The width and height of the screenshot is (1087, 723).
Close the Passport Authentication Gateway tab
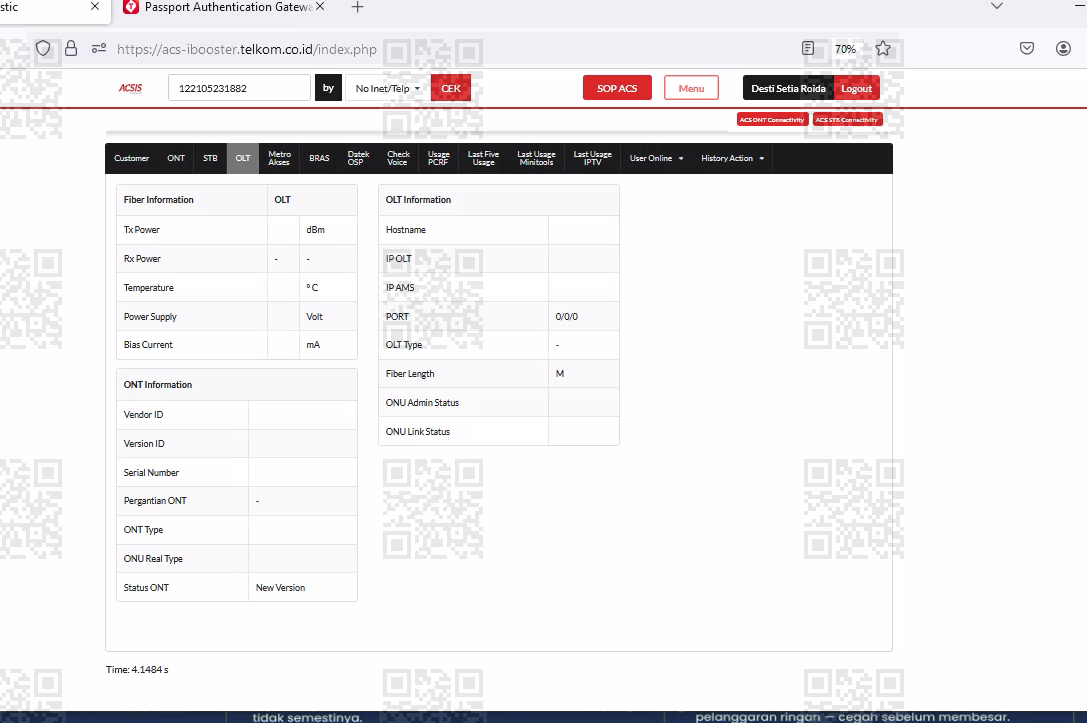(x=320, y=6)
